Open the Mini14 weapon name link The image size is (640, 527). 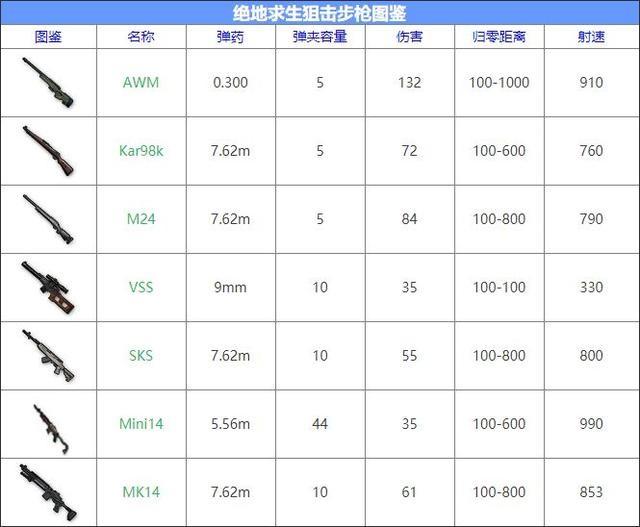141,423
